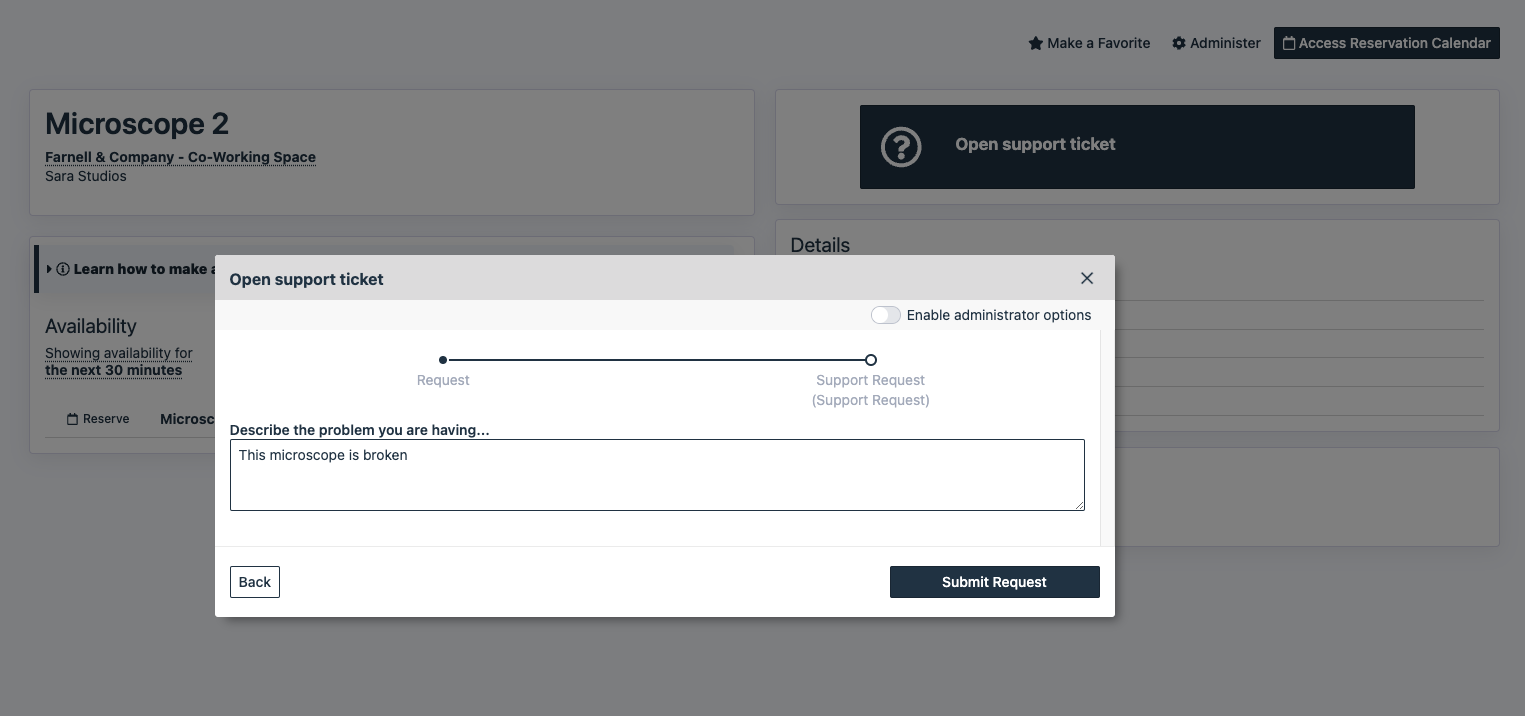
Task: Click the question mark support ticket icon
Action: pos(900,147)
